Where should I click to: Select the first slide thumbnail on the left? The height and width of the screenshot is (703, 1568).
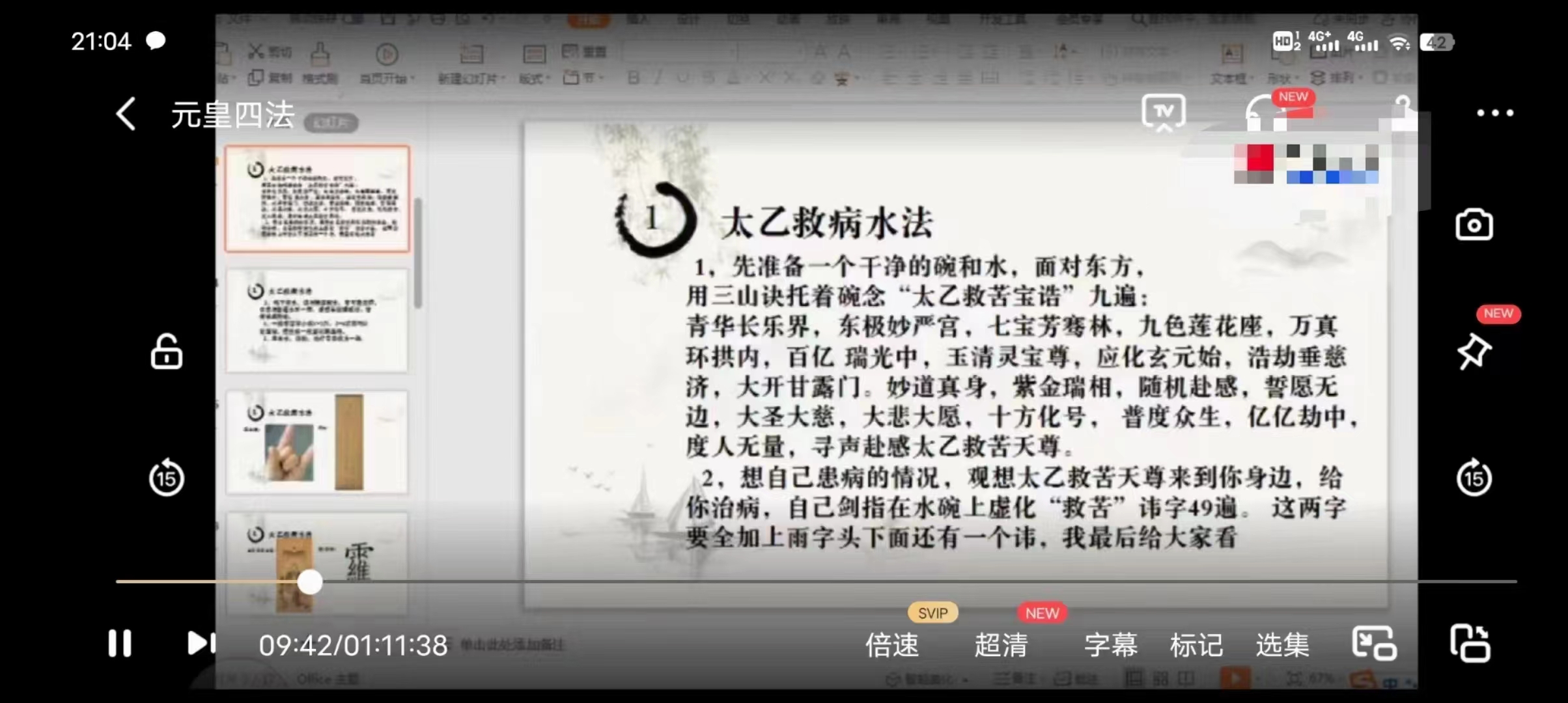317,198
